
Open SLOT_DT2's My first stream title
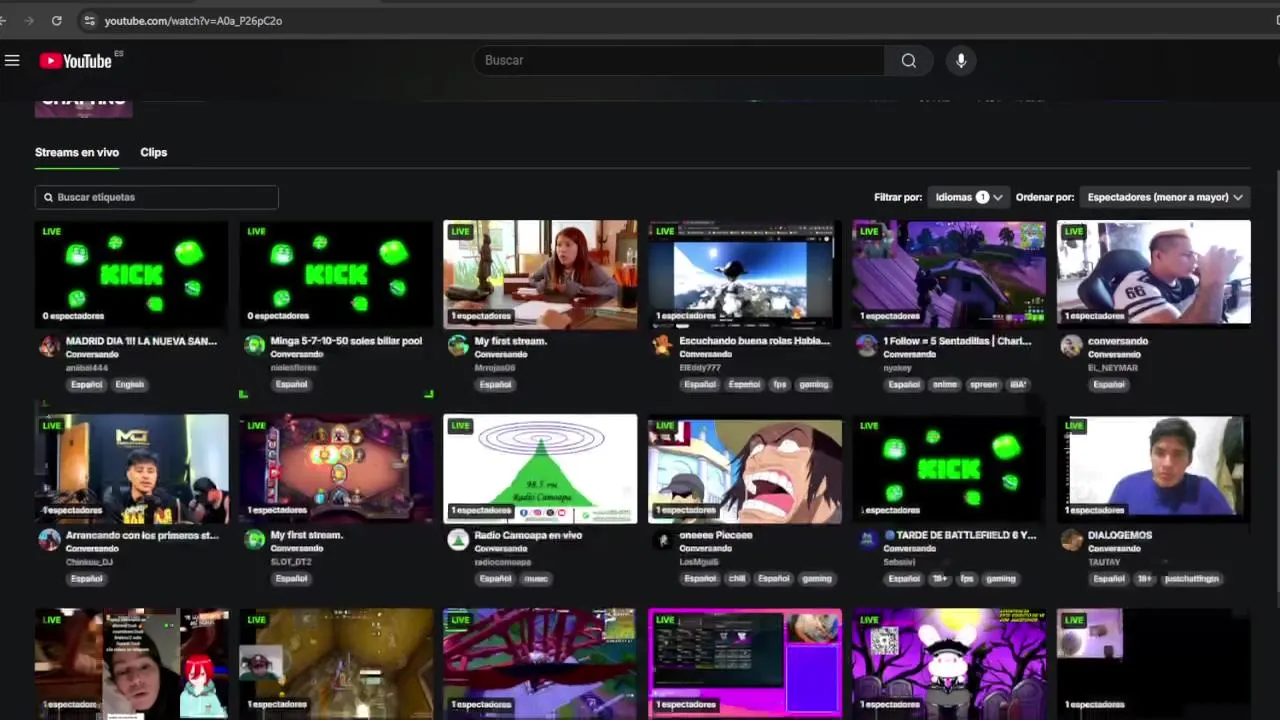(307, 535)
